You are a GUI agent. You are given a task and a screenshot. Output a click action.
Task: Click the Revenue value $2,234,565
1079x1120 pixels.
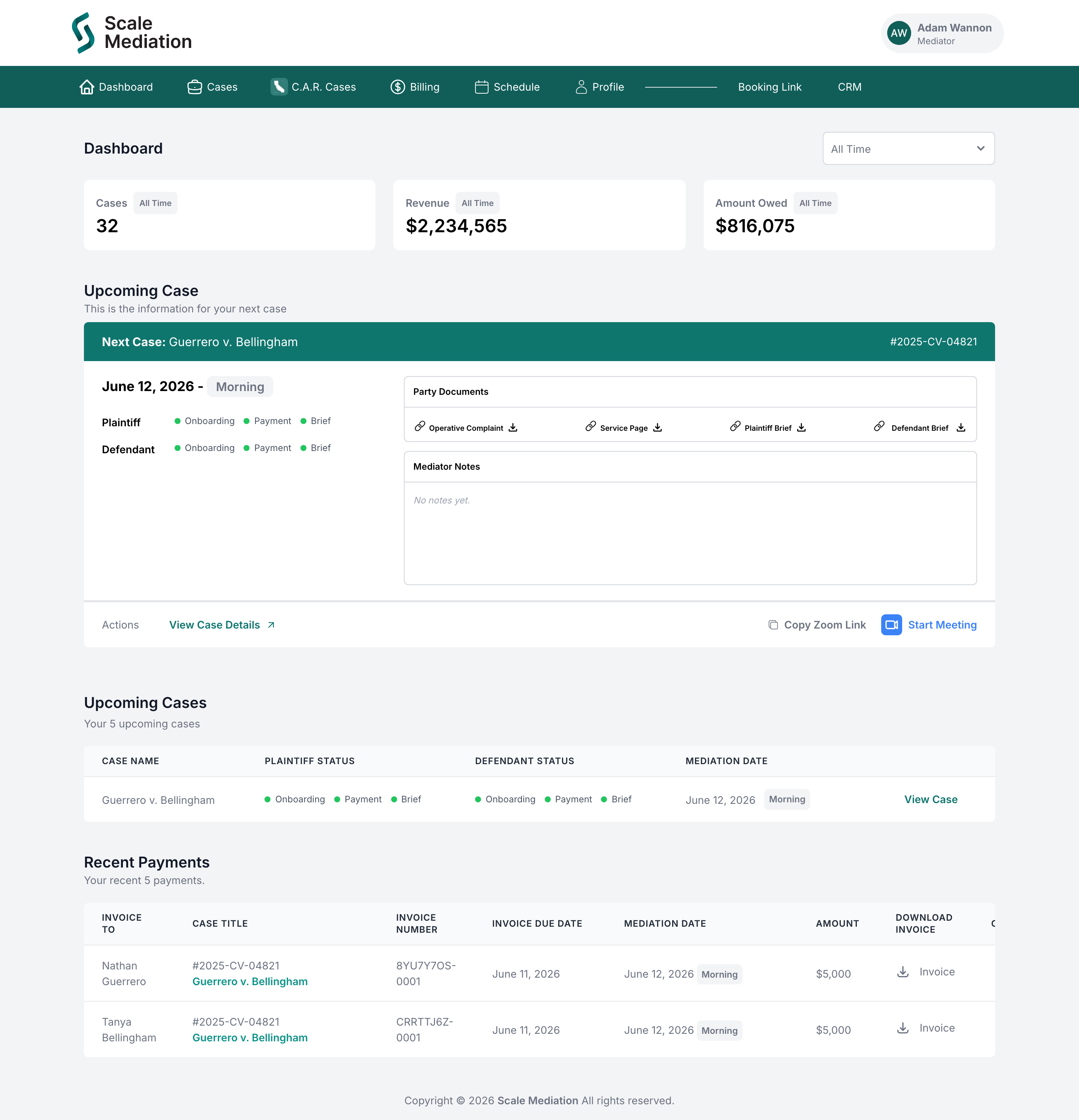coord(456,226)
